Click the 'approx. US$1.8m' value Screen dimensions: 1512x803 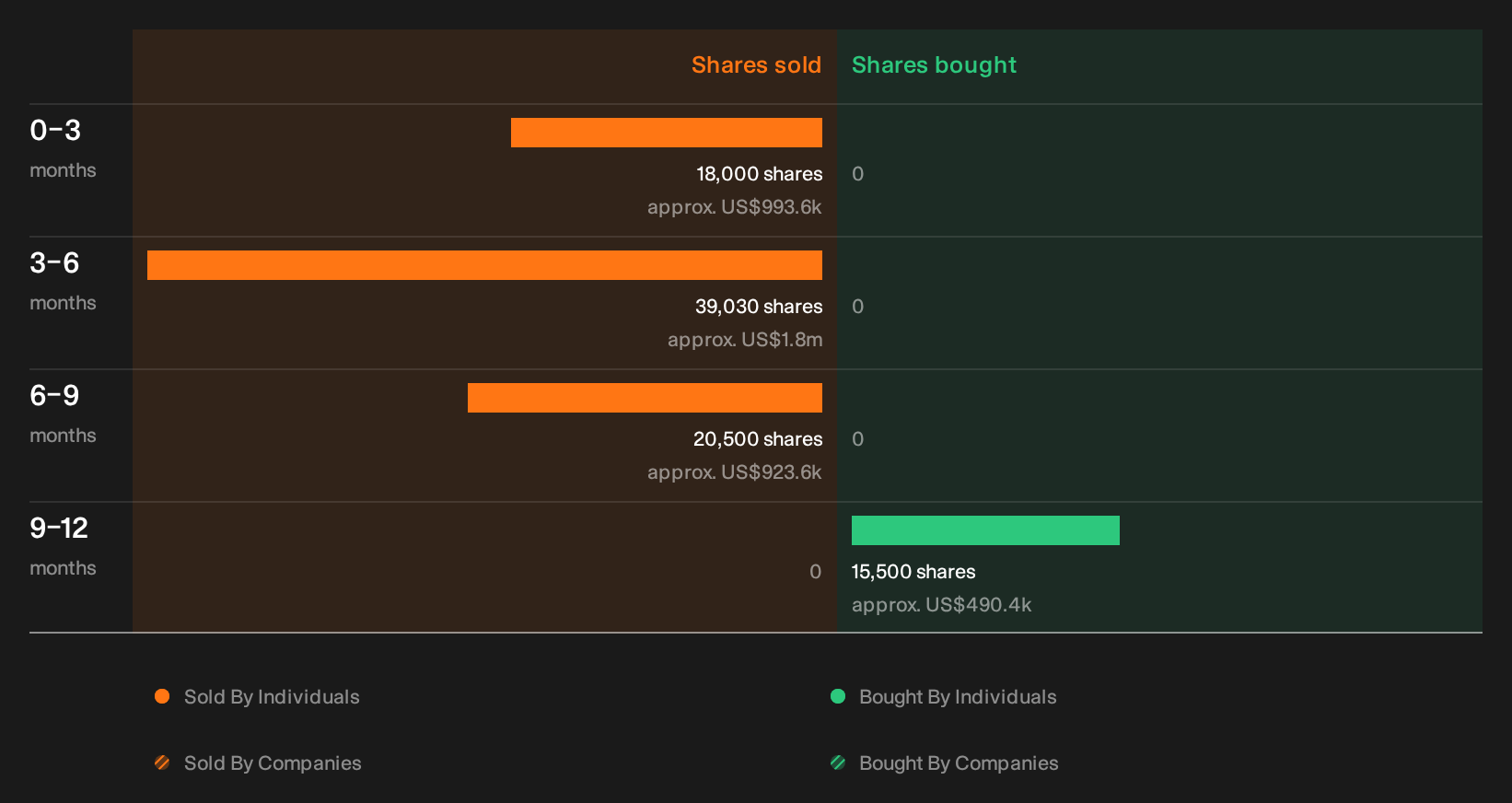tap(745, 340)
